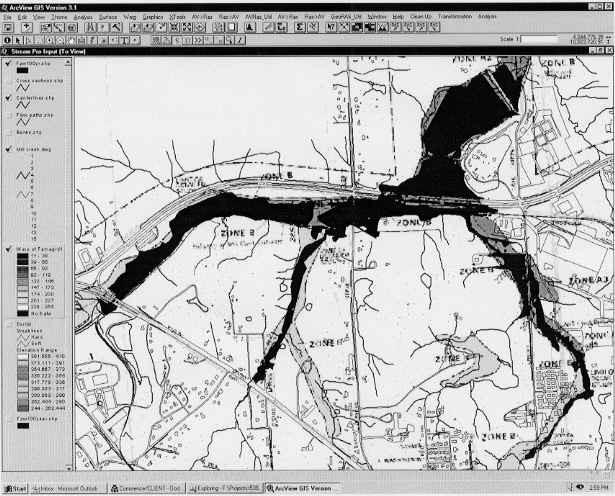Click the ArcView GIS Version taskbar item

297,488
